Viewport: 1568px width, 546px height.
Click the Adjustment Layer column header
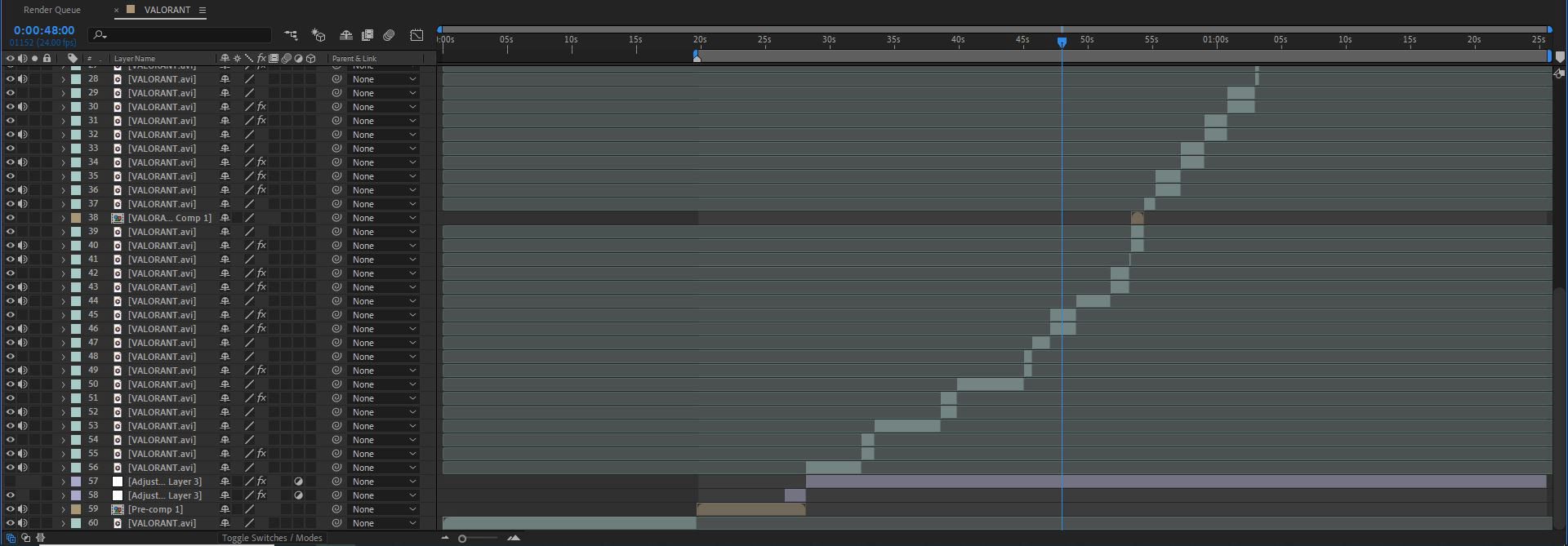299,58
